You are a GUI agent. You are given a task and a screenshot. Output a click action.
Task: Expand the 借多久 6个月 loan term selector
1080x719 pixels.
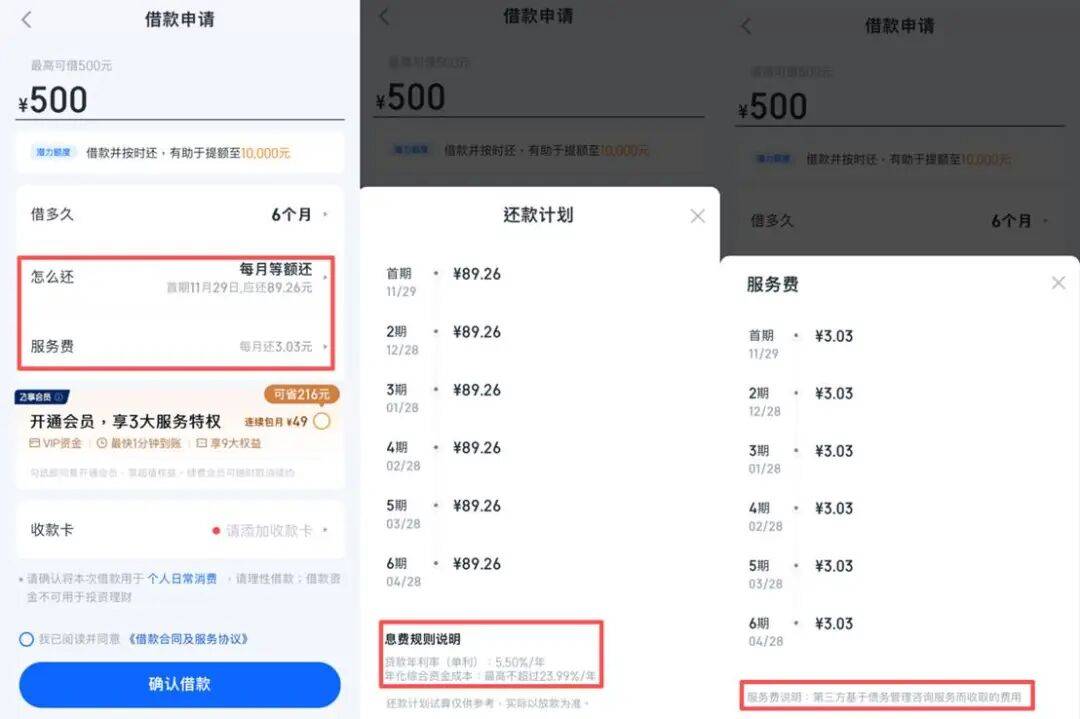click(x=180, y=215)
